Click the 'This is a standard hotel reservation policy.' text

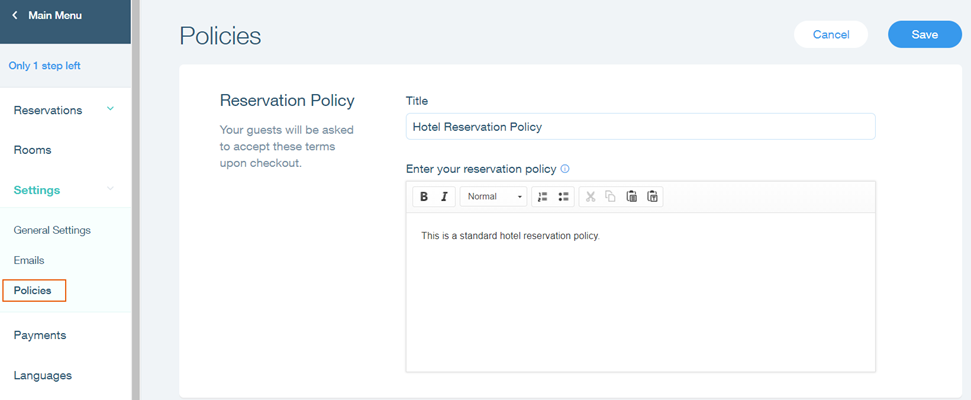click(x=511, y=236)
